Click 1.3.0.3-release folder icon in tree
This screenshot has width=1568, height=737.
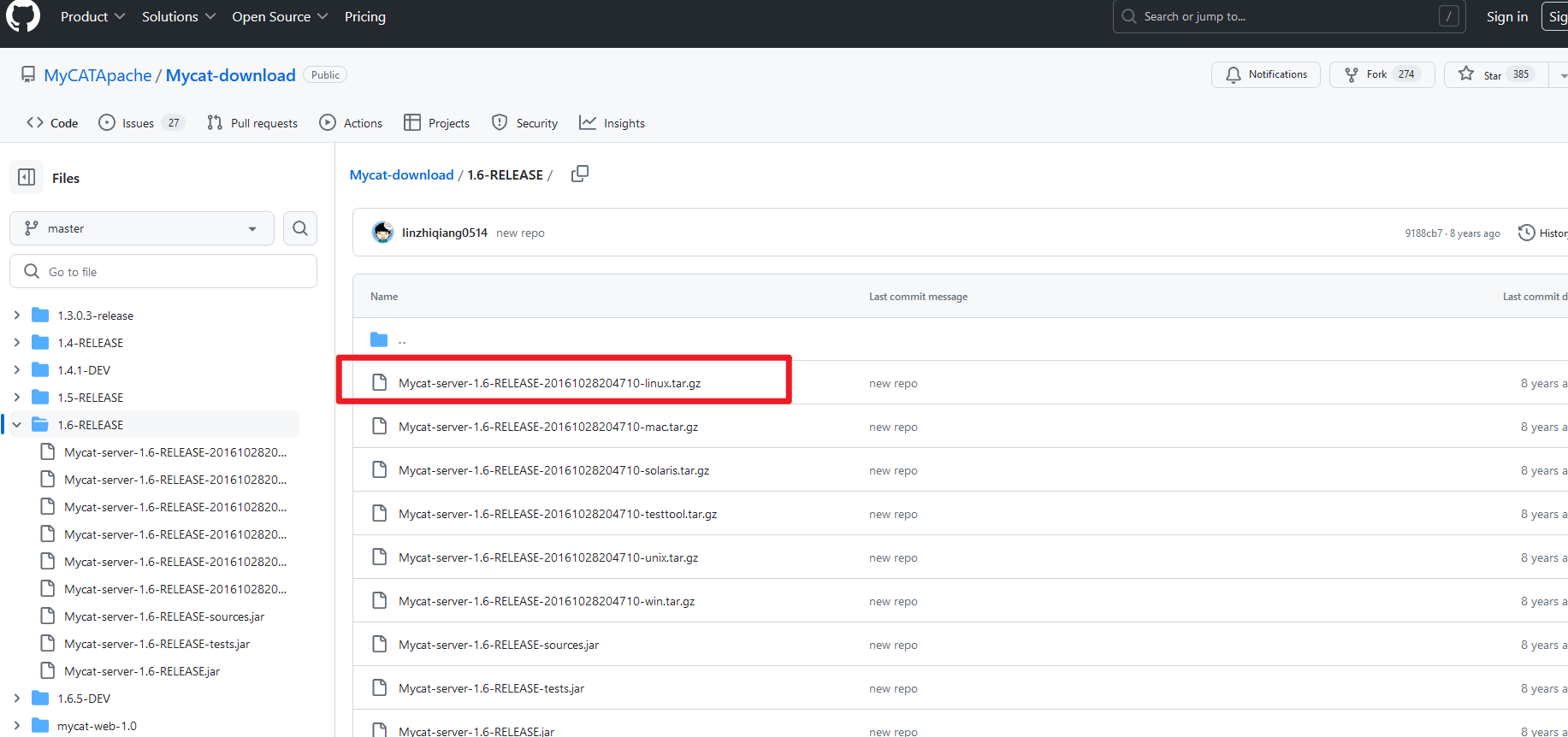click(x=40, y=315)
